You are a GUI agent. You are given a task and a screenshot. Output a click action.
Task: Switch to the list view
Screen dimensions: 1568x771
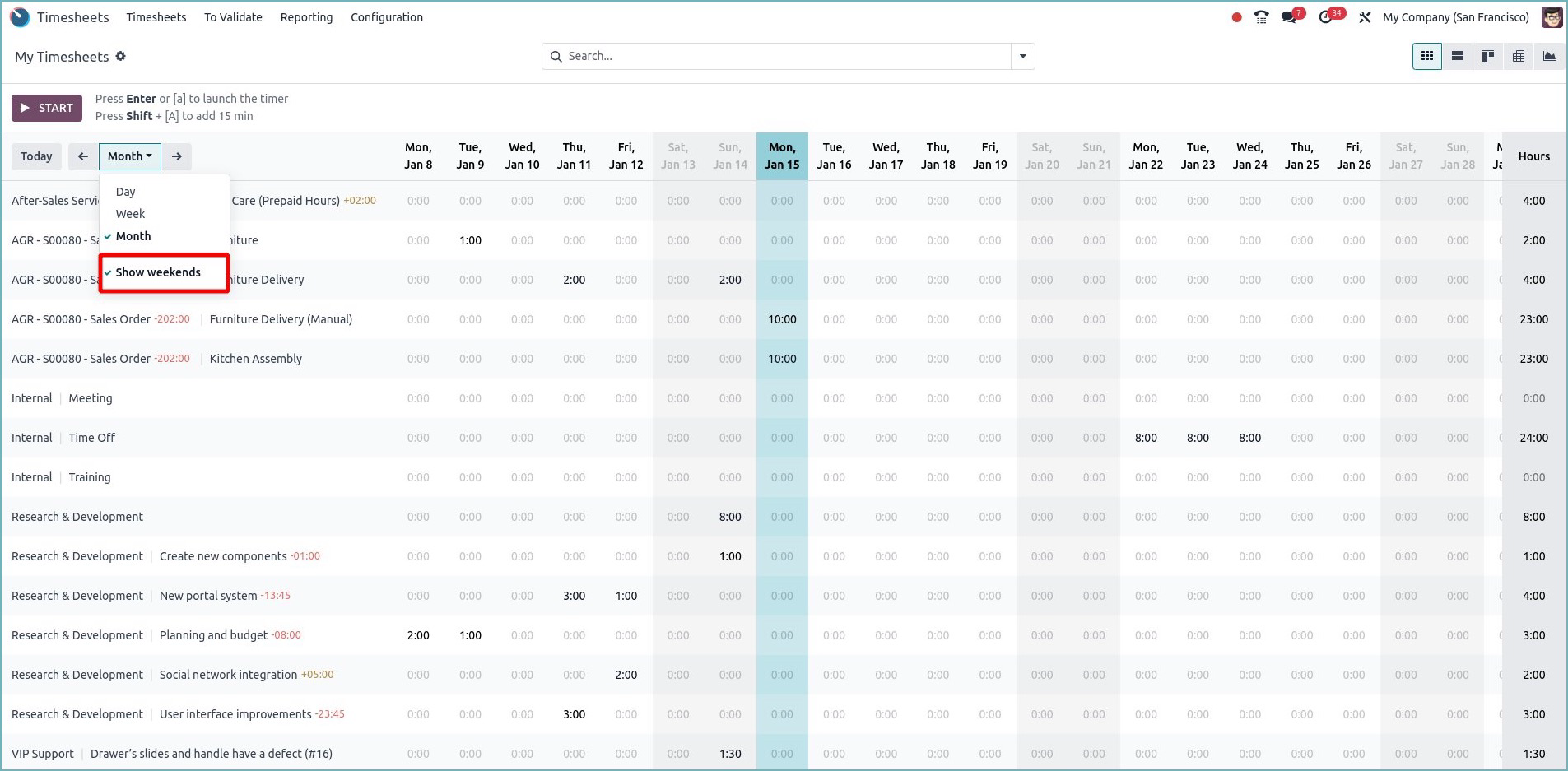[x=1457, y=56]
